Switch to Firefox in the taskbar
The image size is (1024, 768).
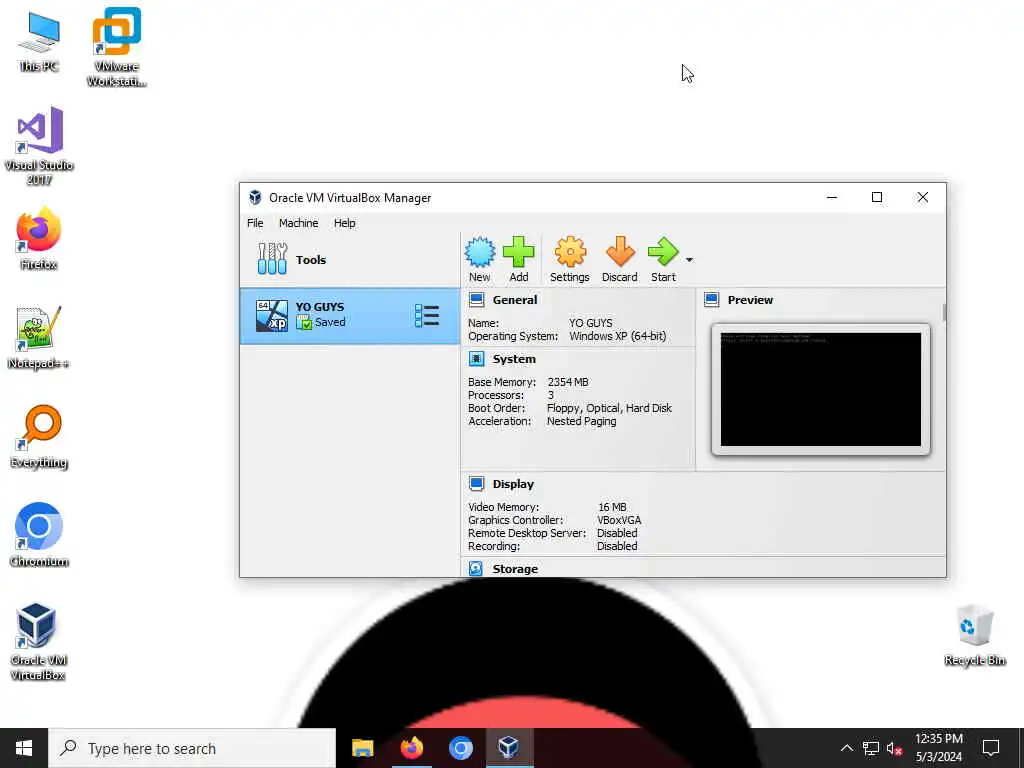pos(411,748)
